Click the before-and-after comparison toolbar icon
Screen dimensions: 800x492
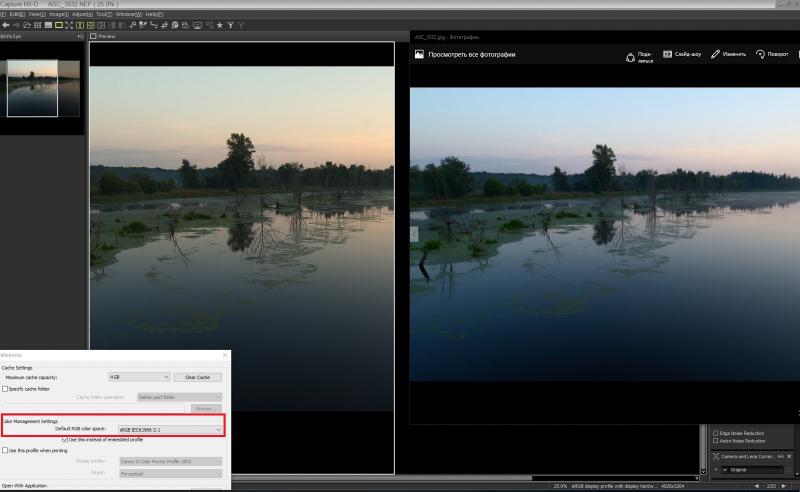click(101, 25)
